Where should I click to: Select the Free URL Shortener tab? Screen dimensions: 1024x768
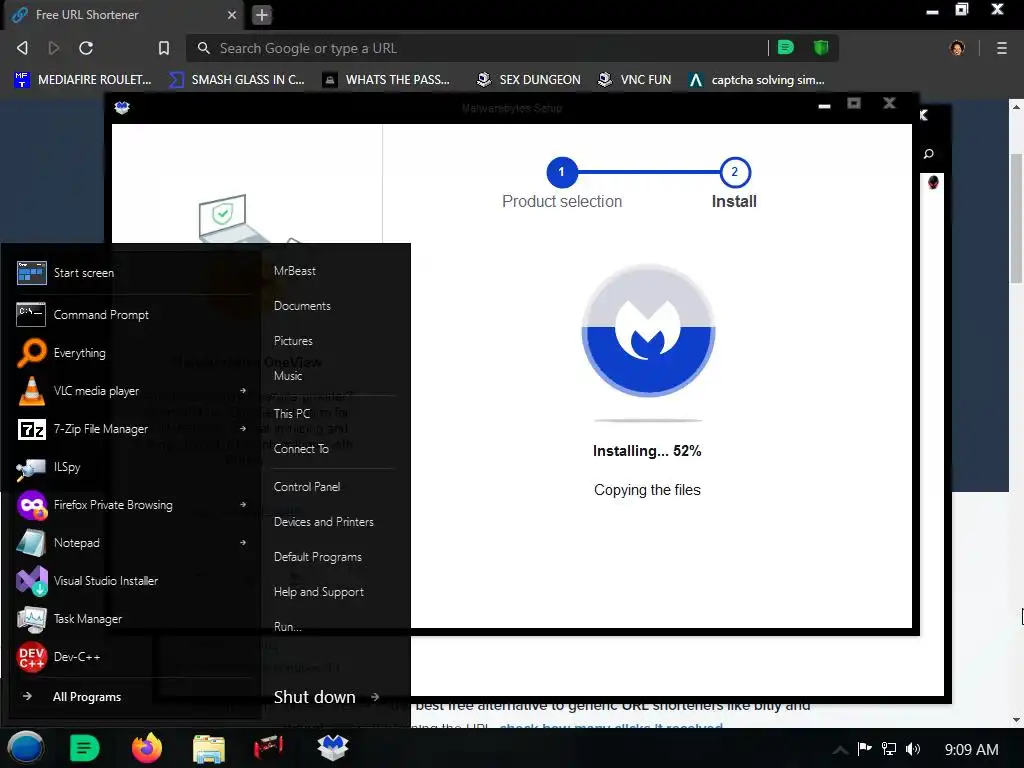click(x=124, y=14)
